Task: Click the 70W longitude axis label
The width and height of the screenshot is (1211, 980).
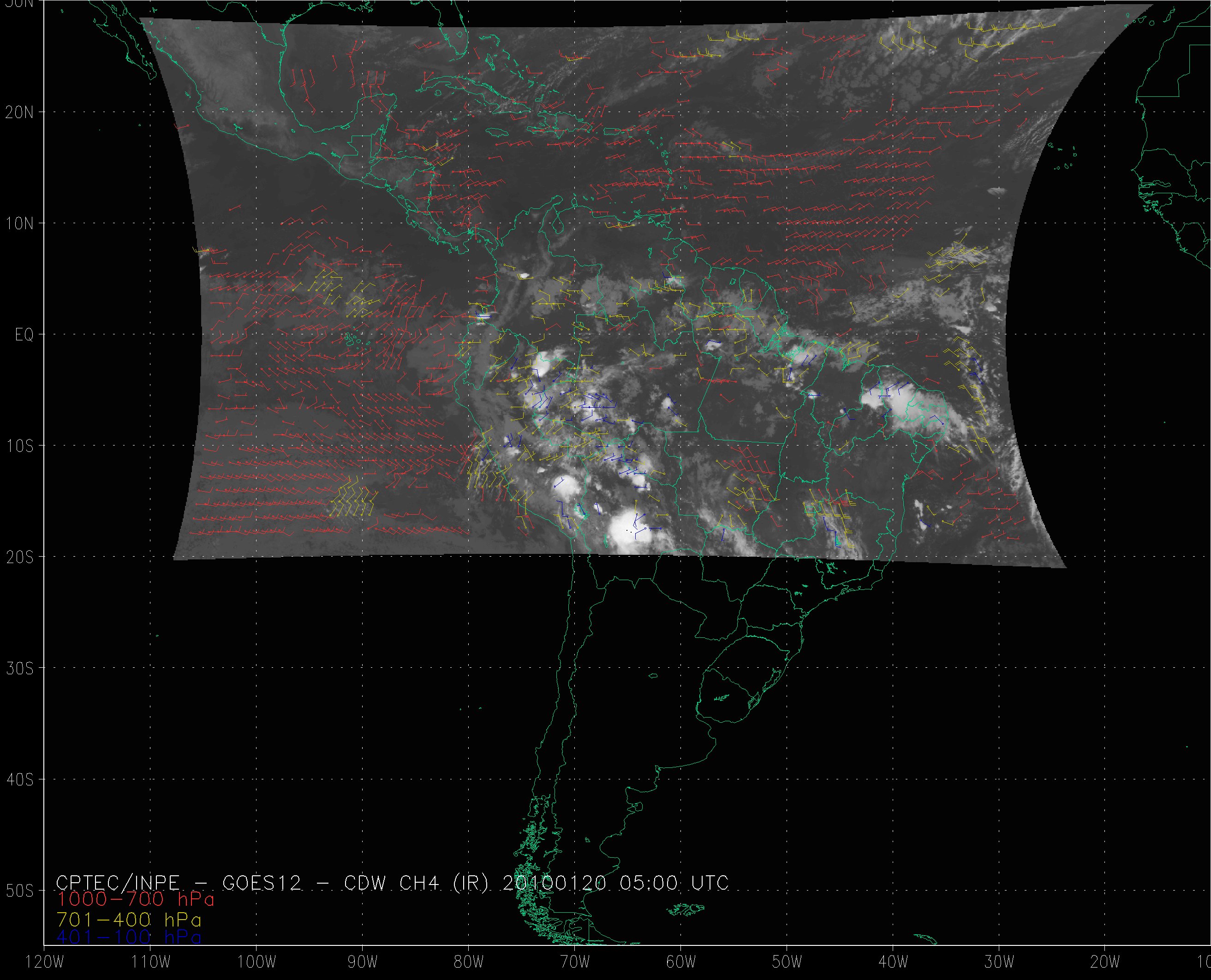Action: pos(575,962)
